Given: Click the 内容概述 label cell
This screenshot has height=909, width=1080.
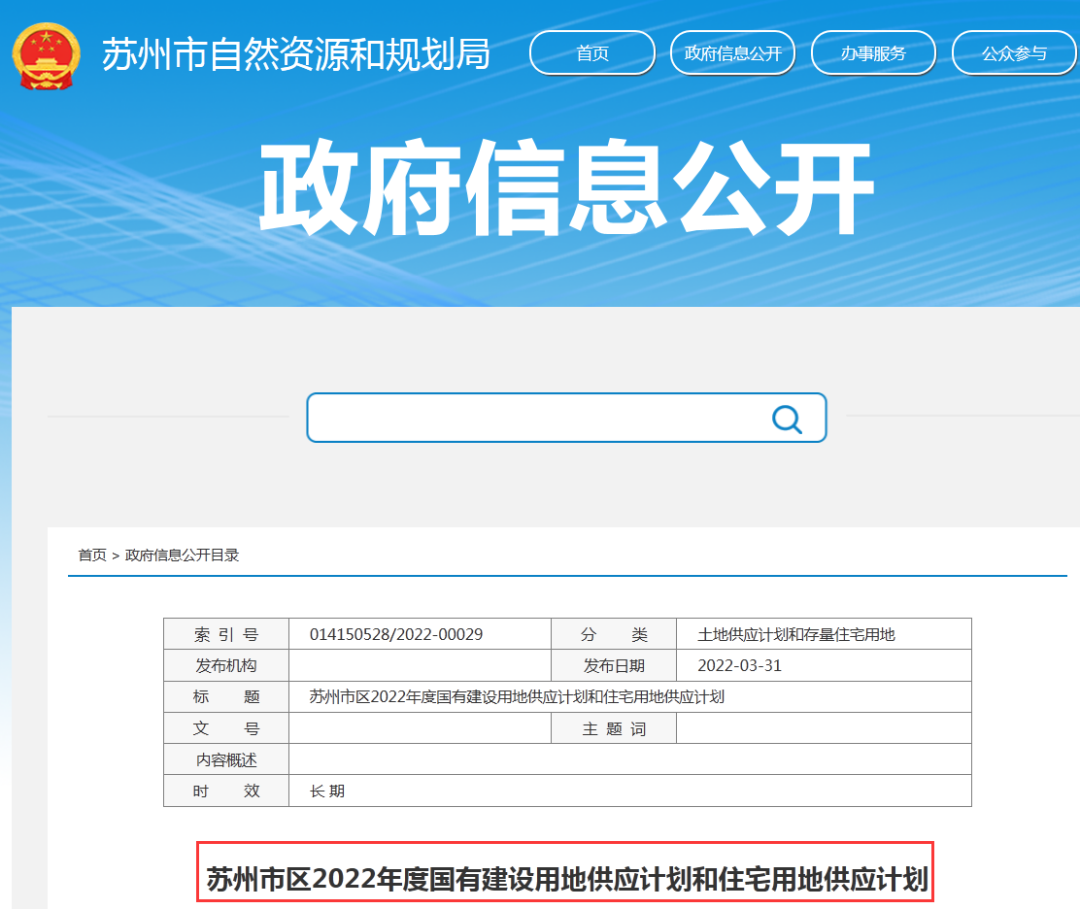Looking at the screenshot, I should coord(226,760).
